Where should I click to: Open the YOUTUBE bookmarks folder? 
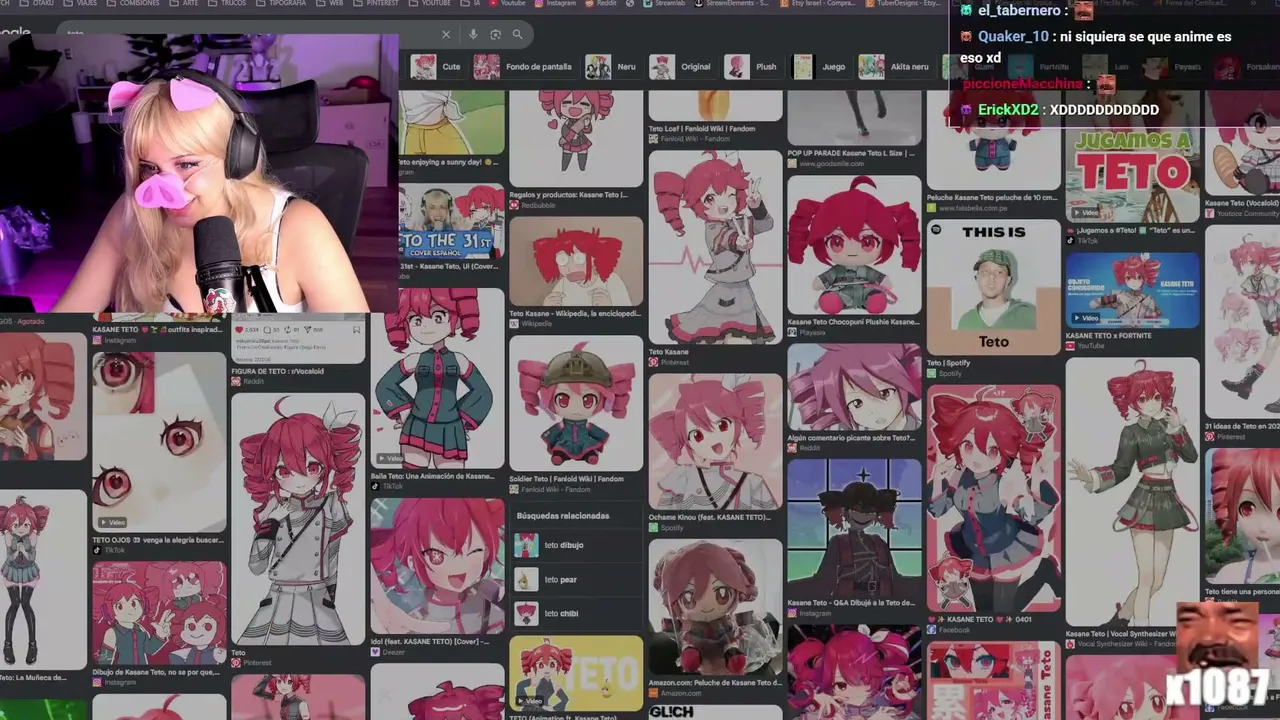pos(431,3)
